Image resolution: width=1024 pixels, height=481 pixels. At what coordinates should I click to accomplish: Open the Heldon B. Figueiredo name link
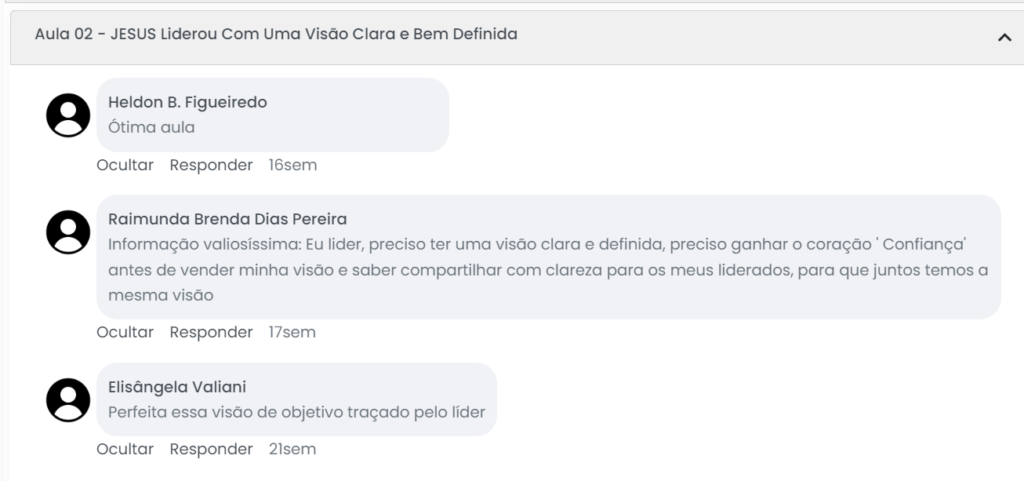[x=187, y=102]
